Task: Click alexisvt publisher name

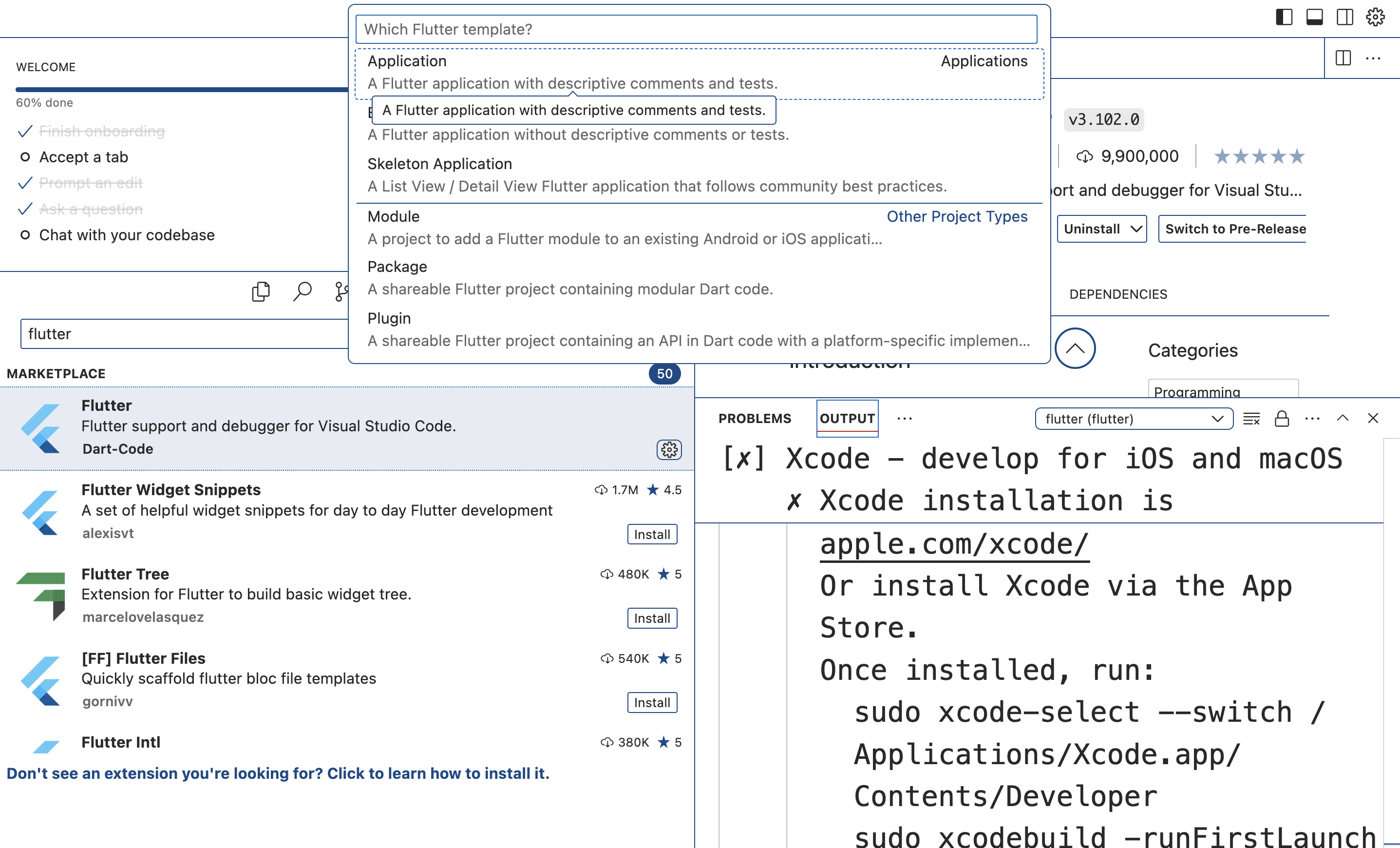Action: (108, 533)
